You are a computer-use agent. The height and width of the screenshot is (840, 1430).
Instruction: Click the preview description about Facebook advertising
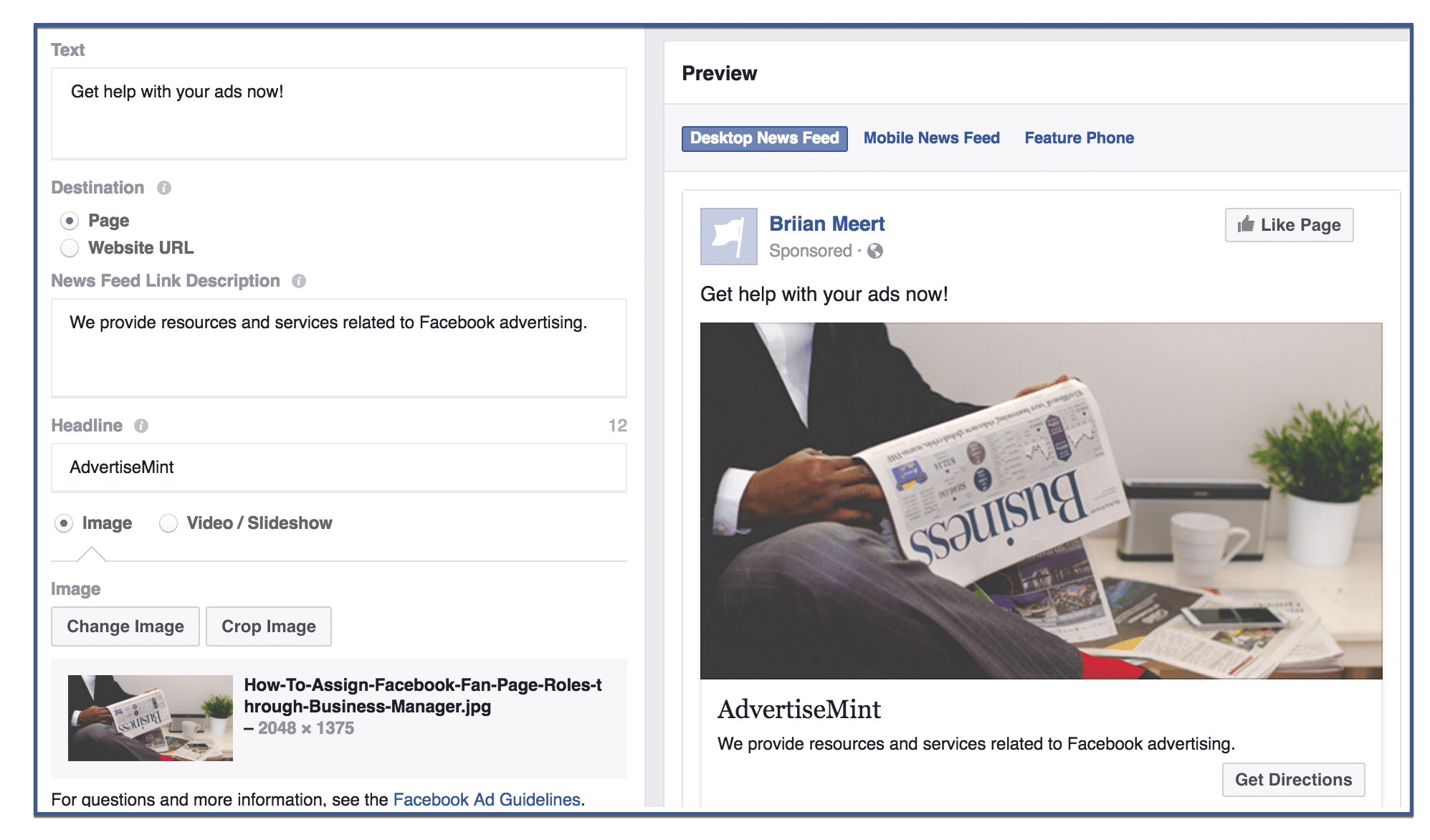(976, 744)
